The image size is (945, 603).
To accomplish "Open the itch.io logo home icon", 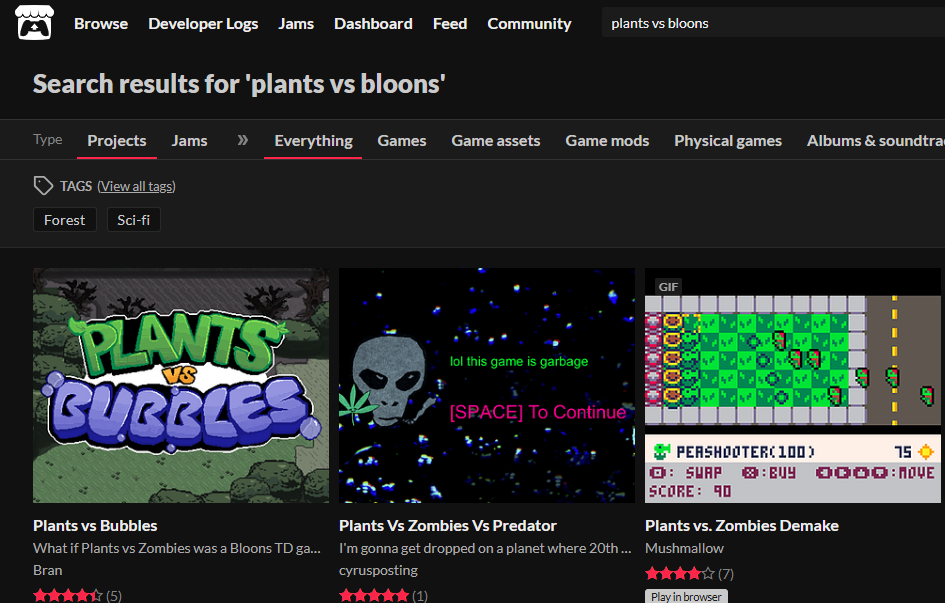I will coord(34,23).
